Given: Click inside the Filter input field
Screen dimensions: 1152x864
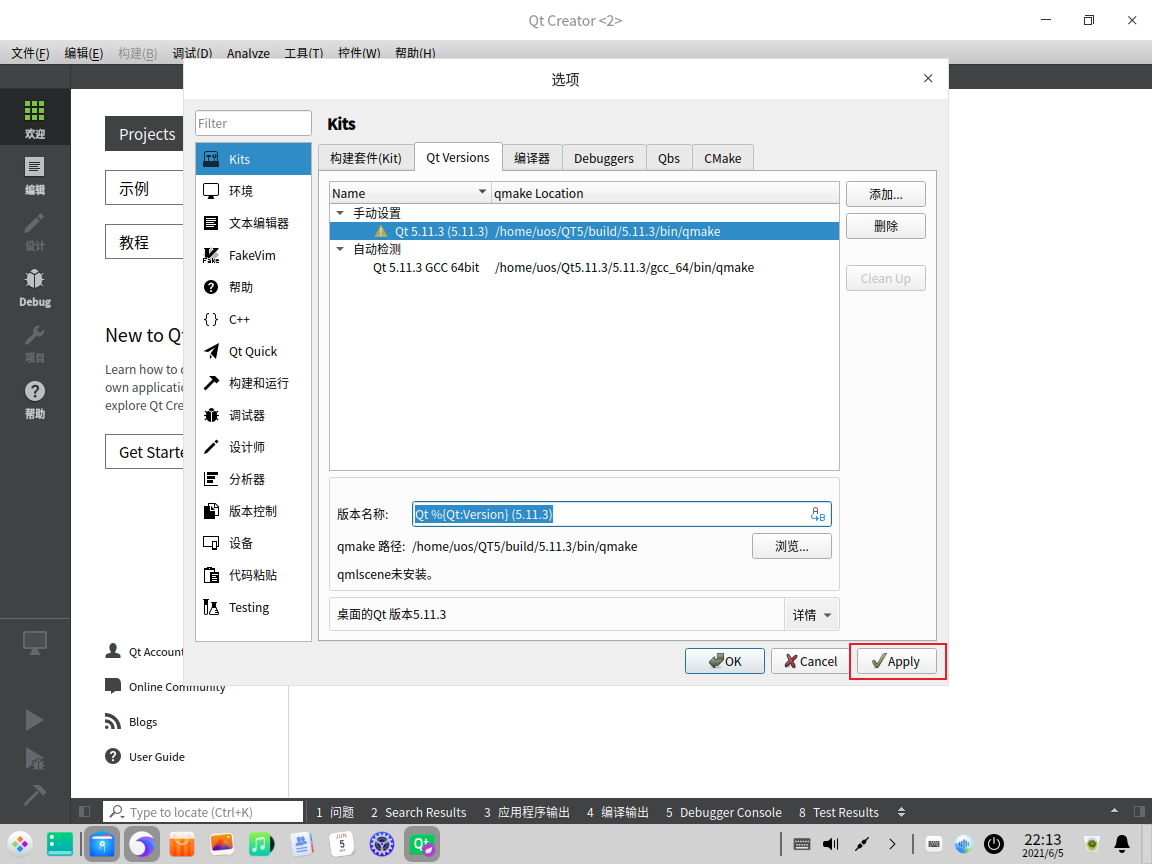Looking at the screenshot, I should click(x=252, y=122).
